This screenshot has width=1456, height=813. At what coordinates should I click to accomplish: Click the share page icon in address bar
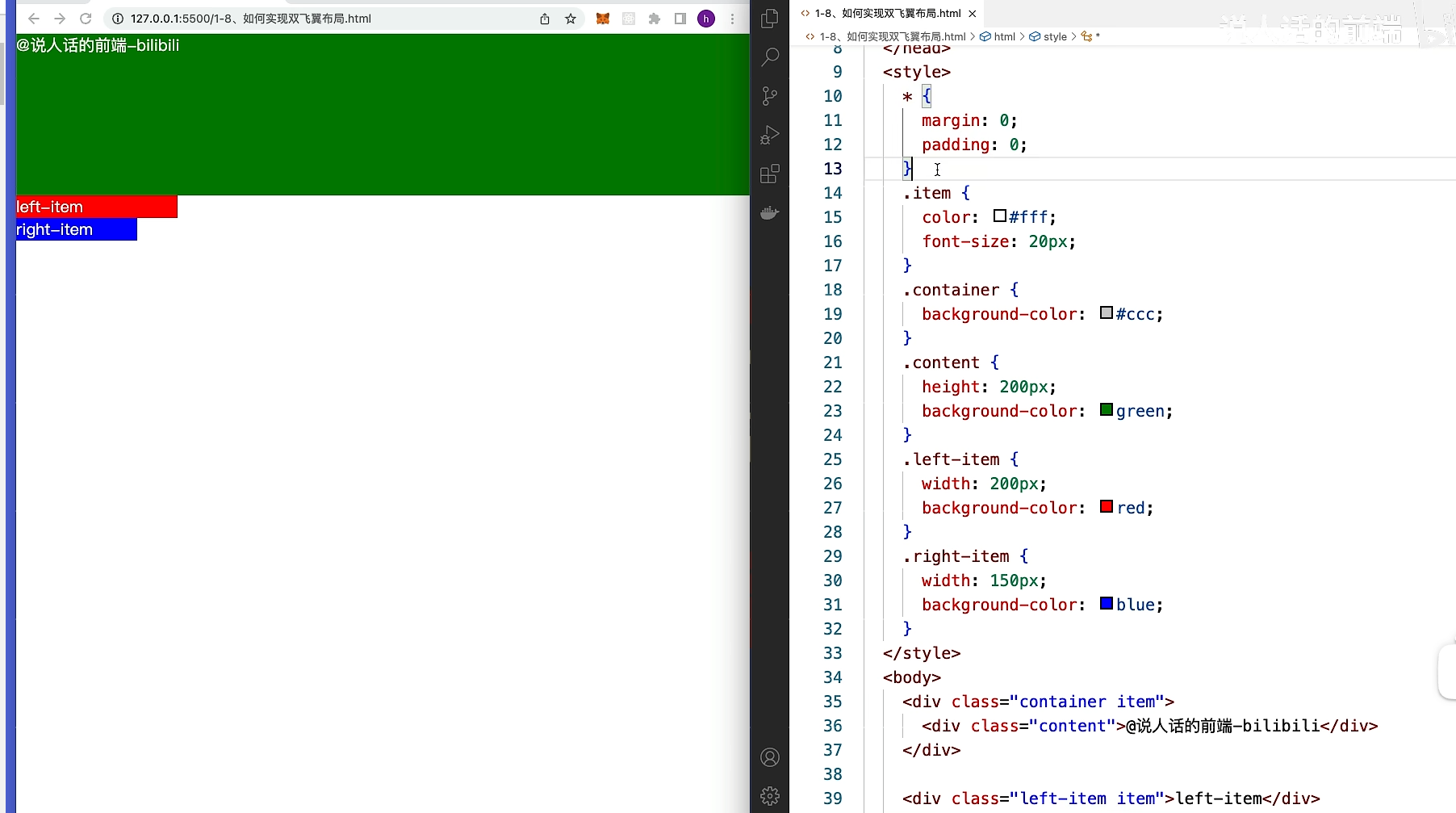(x=545, y=19)
